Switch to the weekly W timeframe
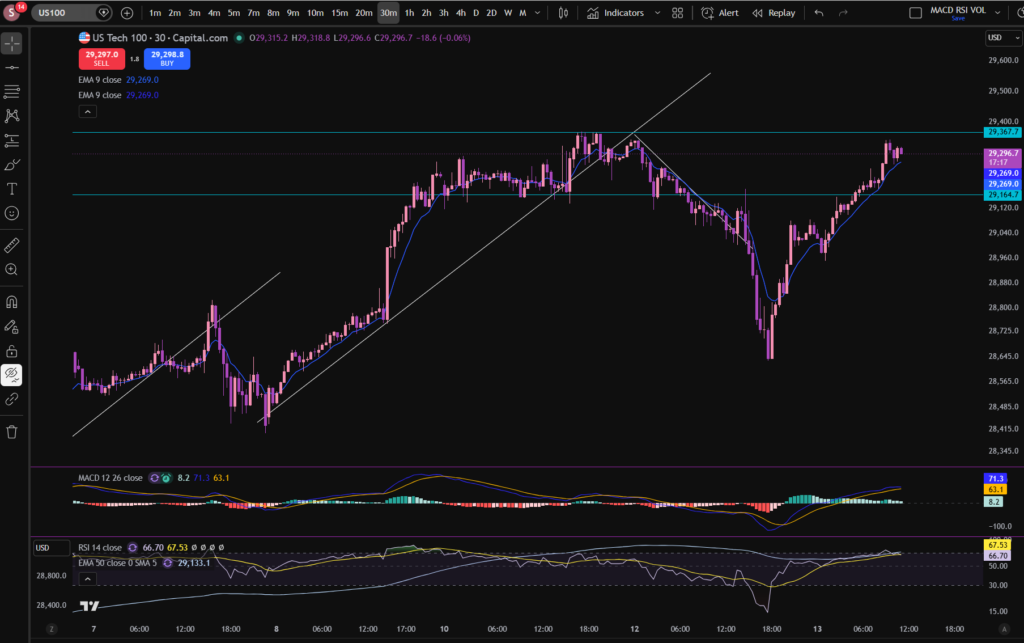The height and width of the screenshot is (643, 1024). pos(508,12)
